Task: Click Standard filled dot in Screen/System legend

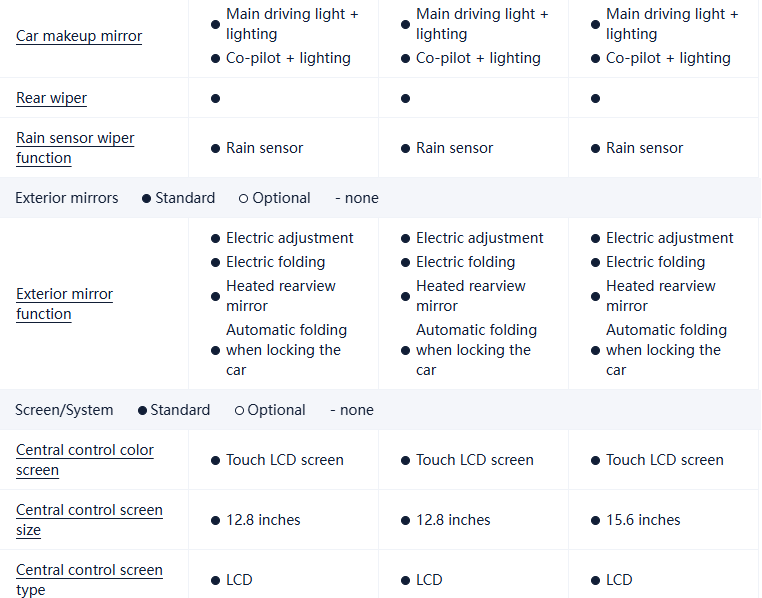Action: [x=142, y=410]
